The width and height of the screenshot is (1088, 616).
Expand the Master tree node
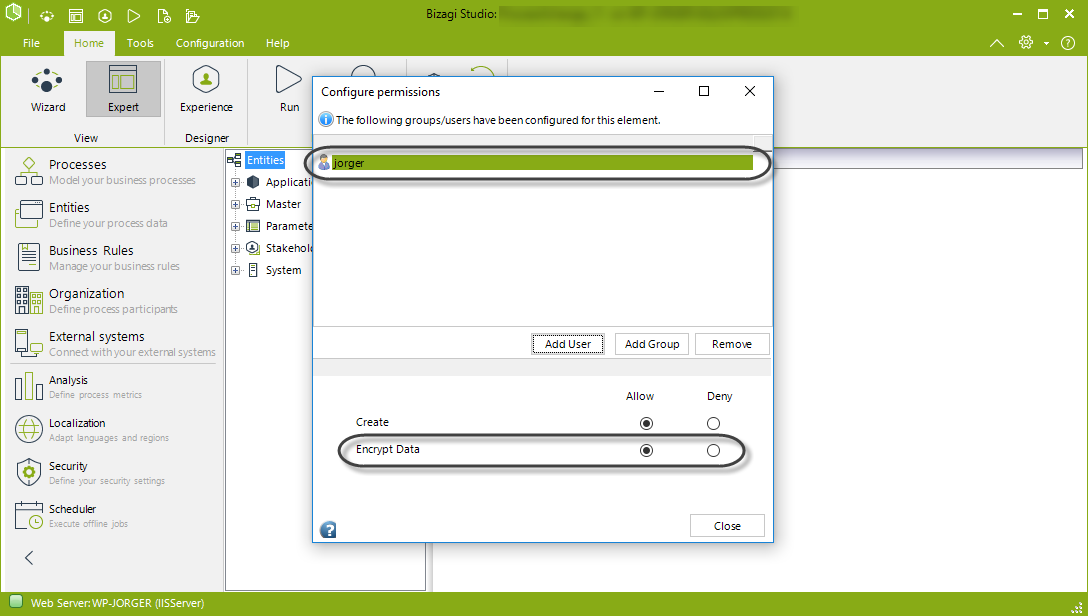(x=235, y=205)
